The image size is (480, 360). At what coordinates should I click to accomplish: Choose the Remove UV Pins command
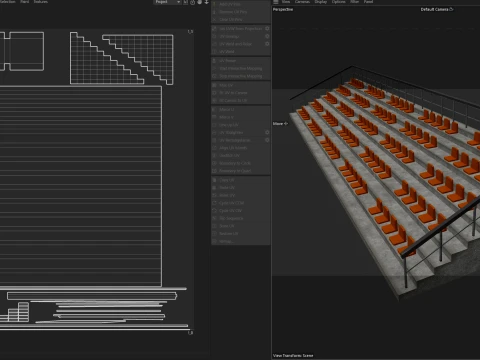point(241,12)
